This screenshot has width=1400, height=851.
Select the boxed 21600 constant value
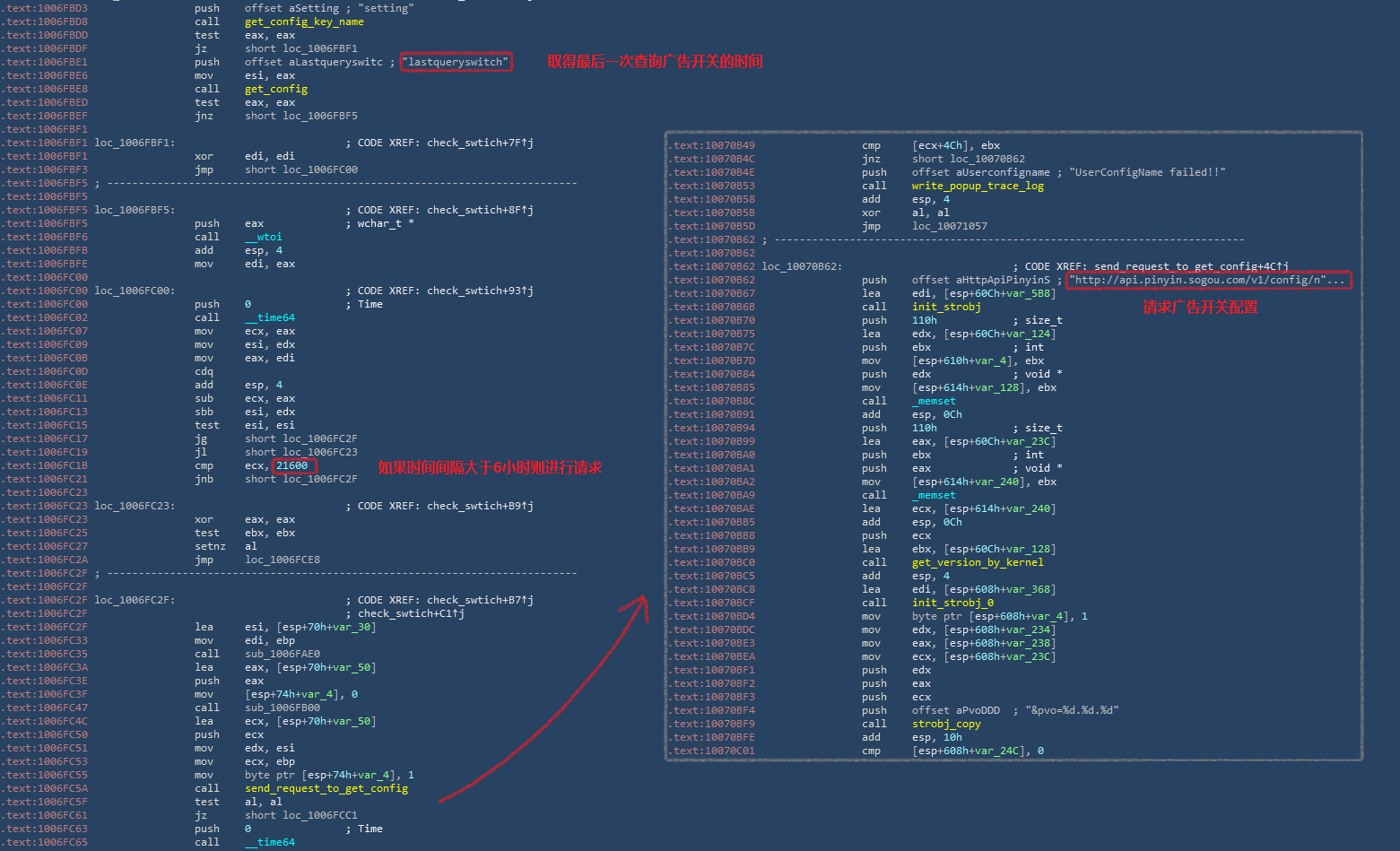pos(292,465)
